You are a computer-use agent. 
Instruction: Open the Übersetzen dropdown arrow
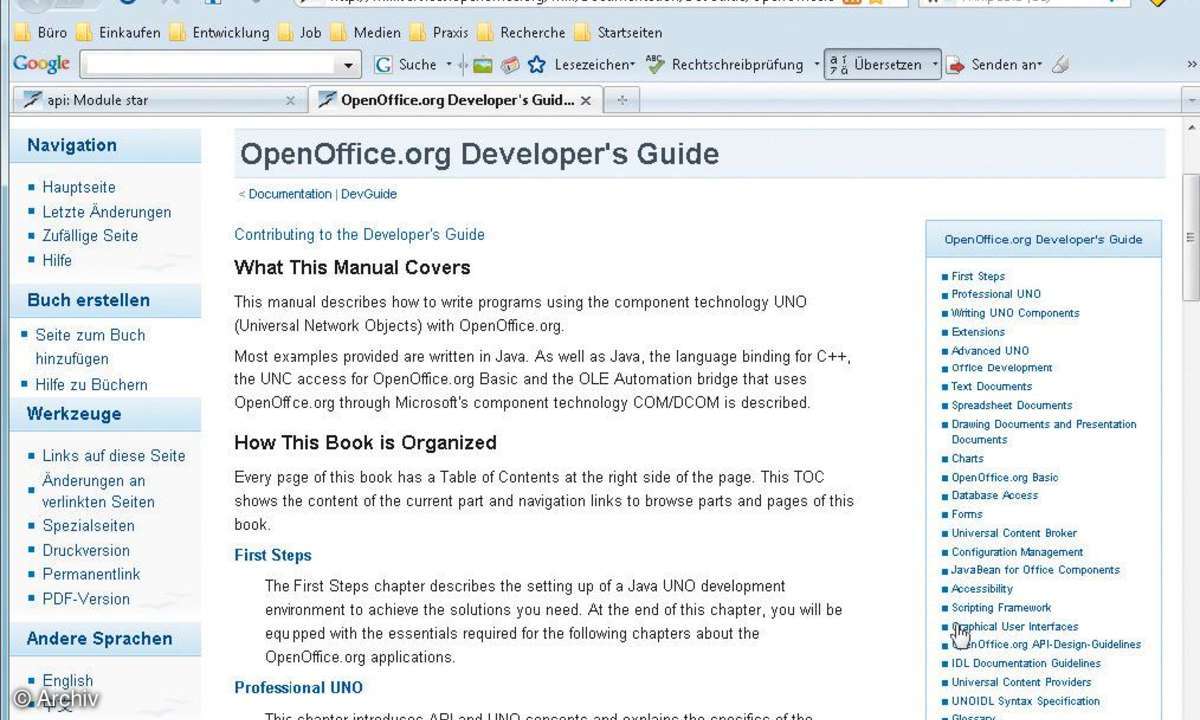coord(935,65)
